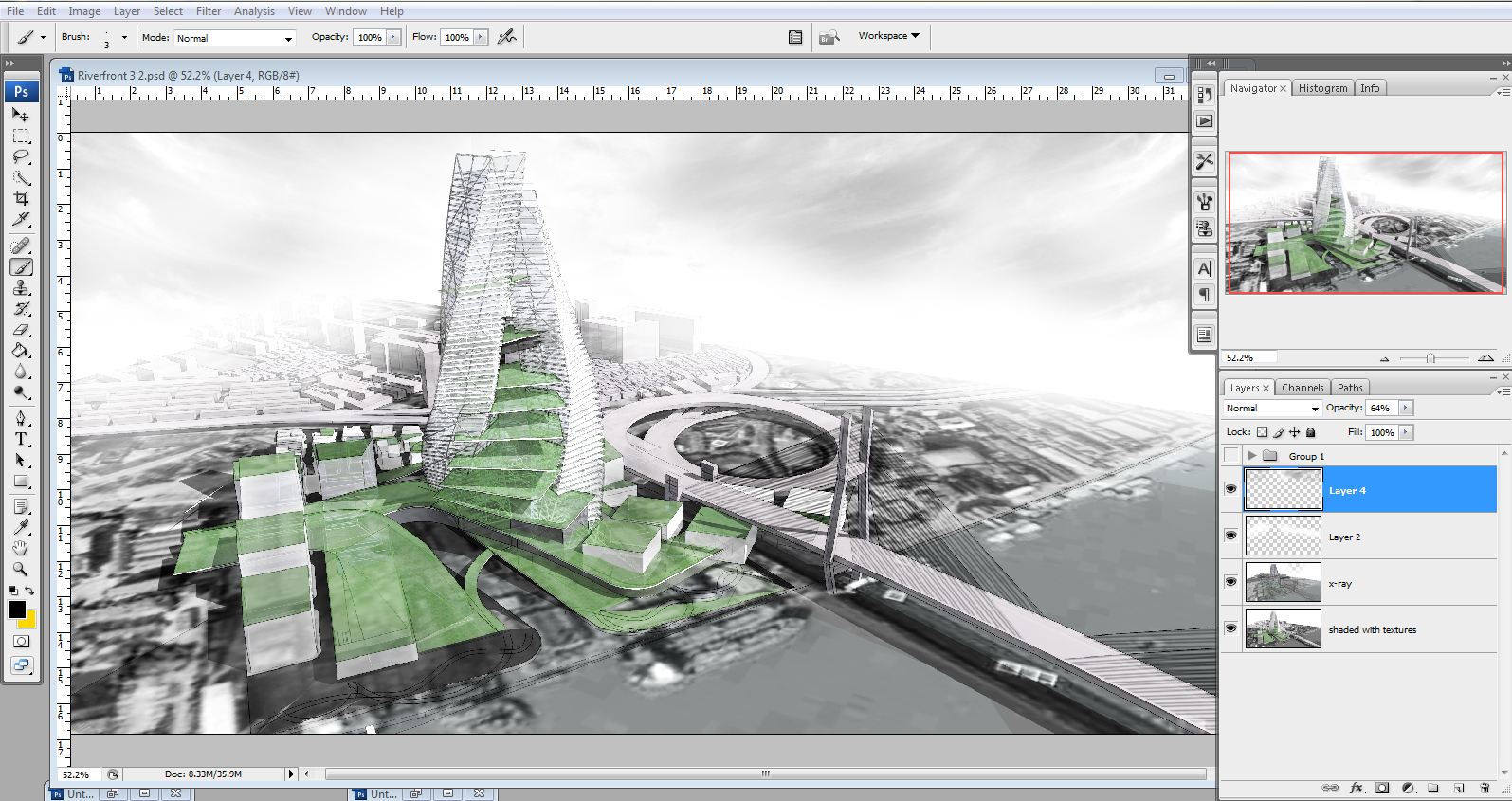Open the layer Opacity slider arrow
The width and height of the screenshot is (1512, 801).
point(1405,408)
